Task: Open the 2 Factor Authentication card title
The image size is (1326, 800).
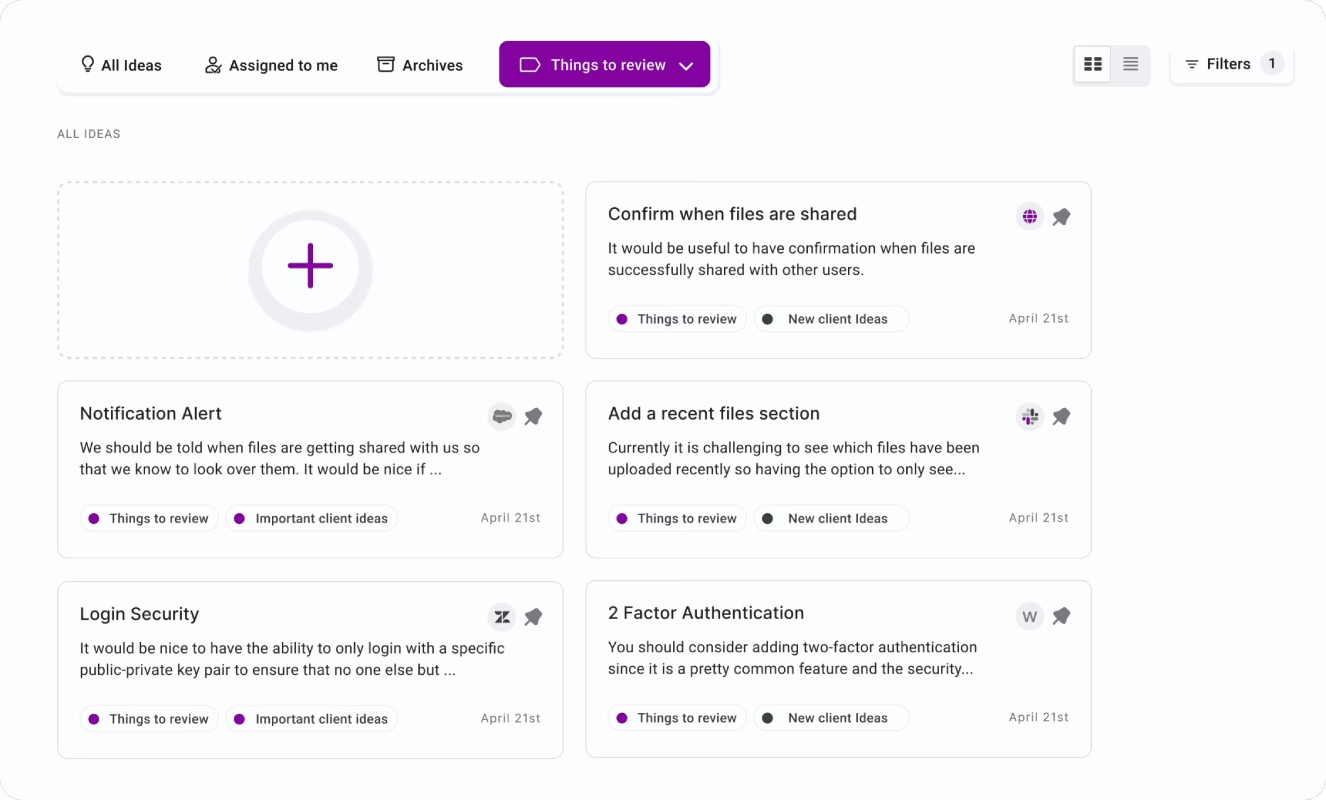Action: (706, 613)
